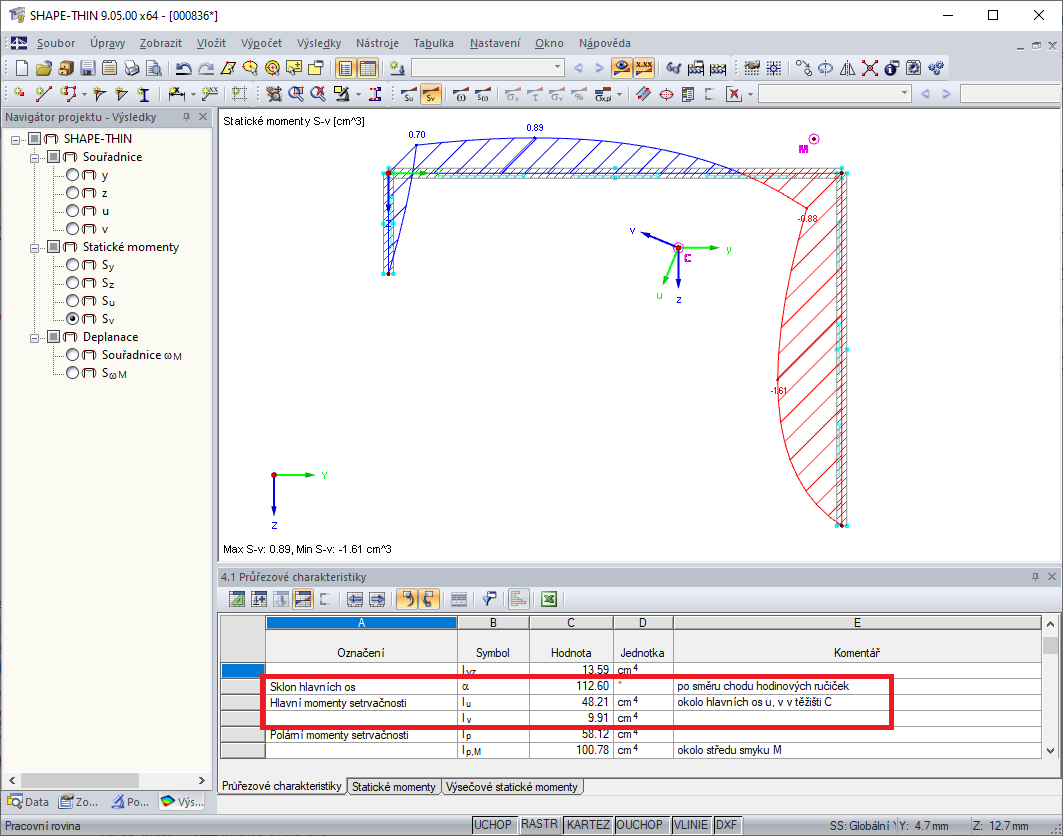Select the v coordinate radio button
This screenshot has width=1063, height=836.
73,229
